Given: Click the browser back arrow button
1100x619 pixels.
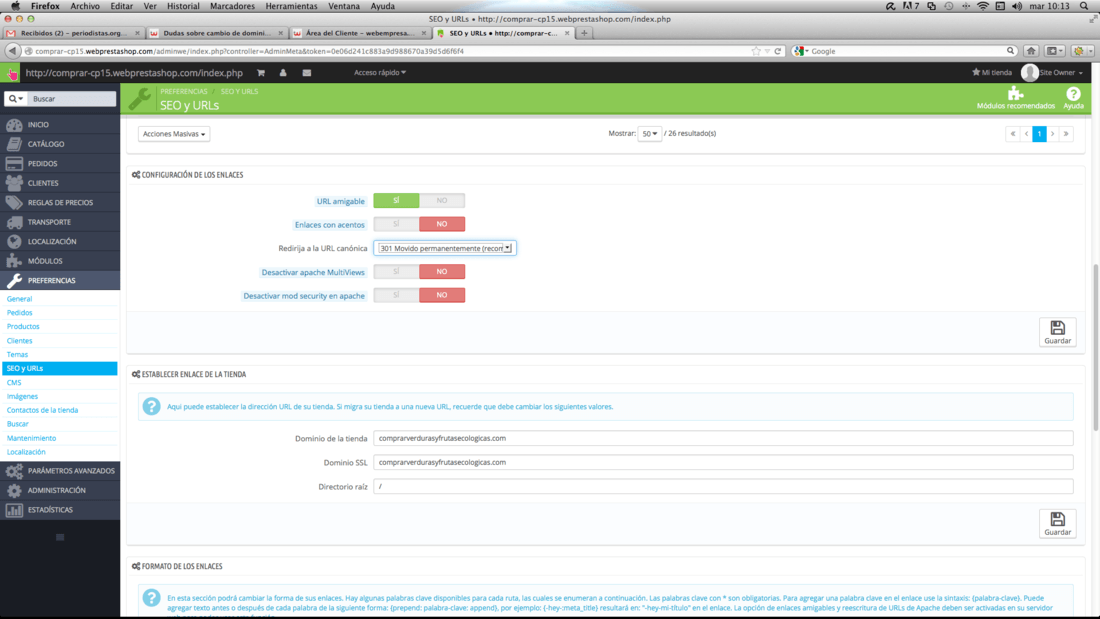Looking at the screenshot, I should click(12, 51).
